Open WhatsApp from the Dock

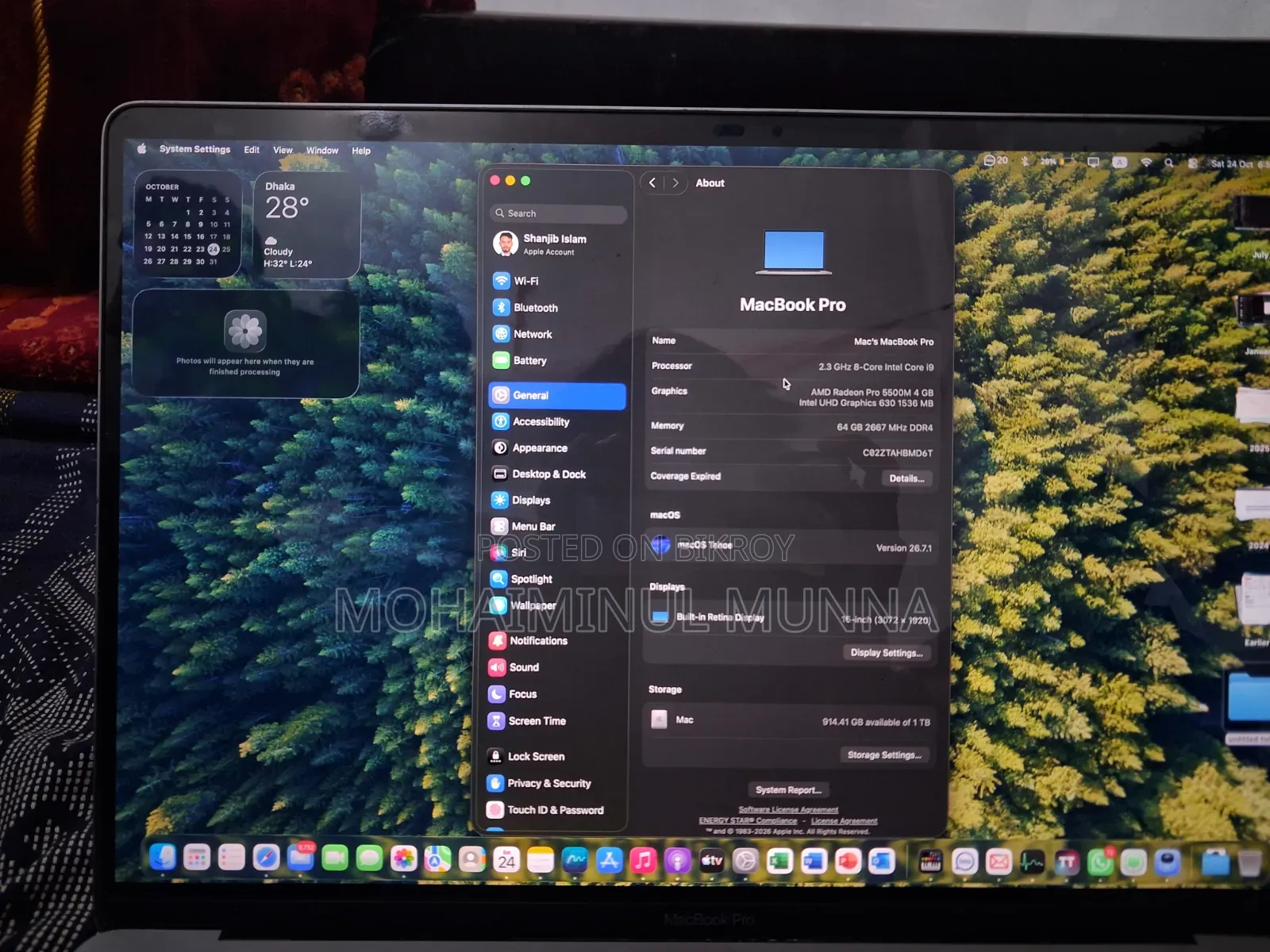point(1100,862)
